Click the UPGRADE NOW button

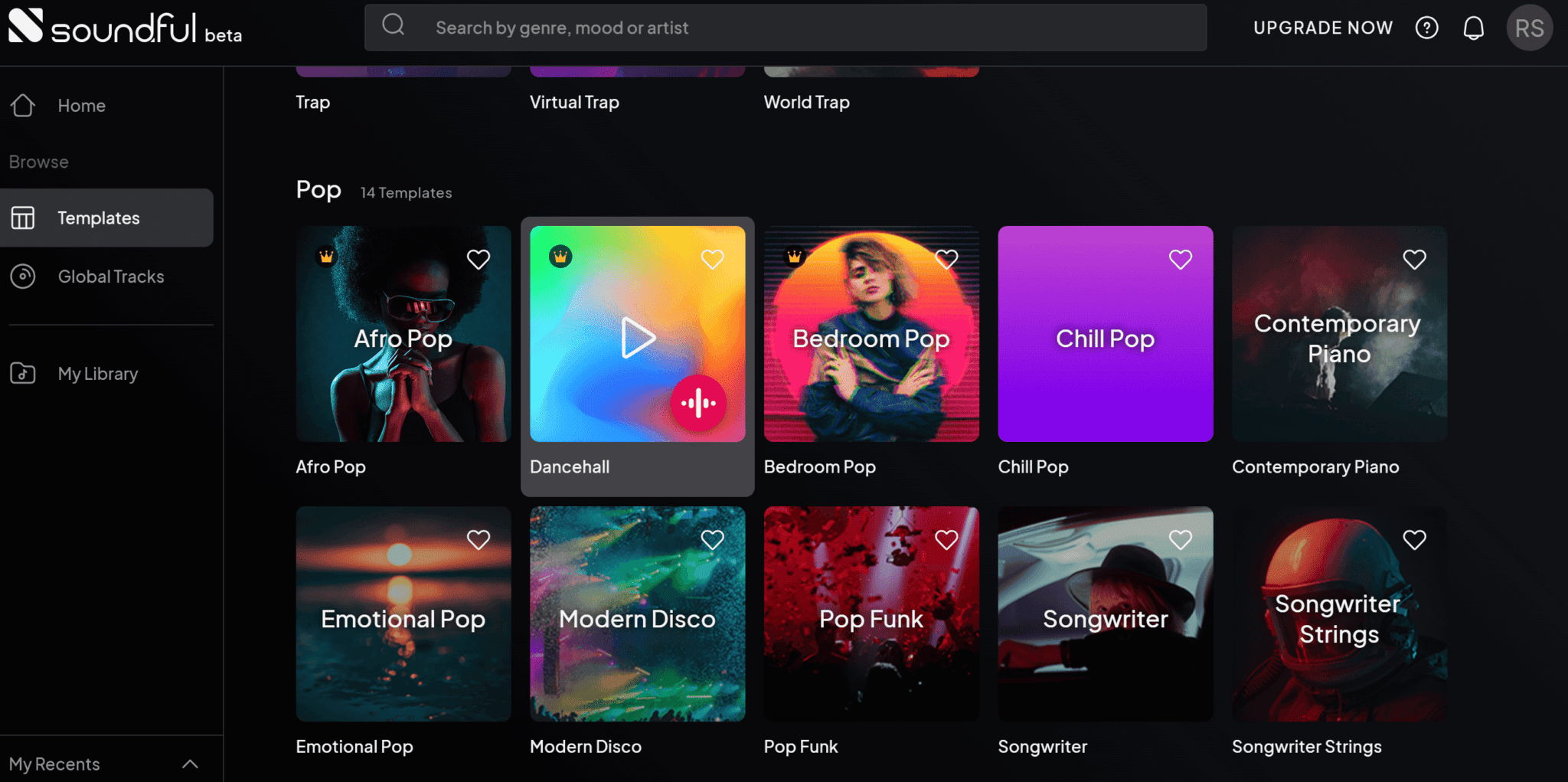coord(1323,28)
